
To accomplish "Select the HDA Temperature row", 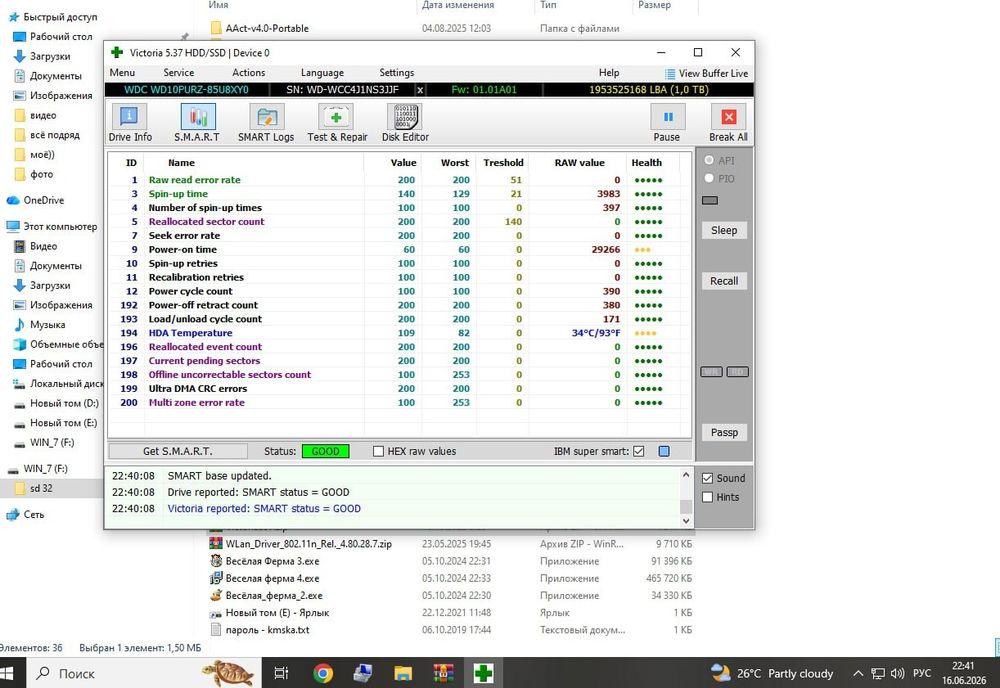I will tap(399, 333).
